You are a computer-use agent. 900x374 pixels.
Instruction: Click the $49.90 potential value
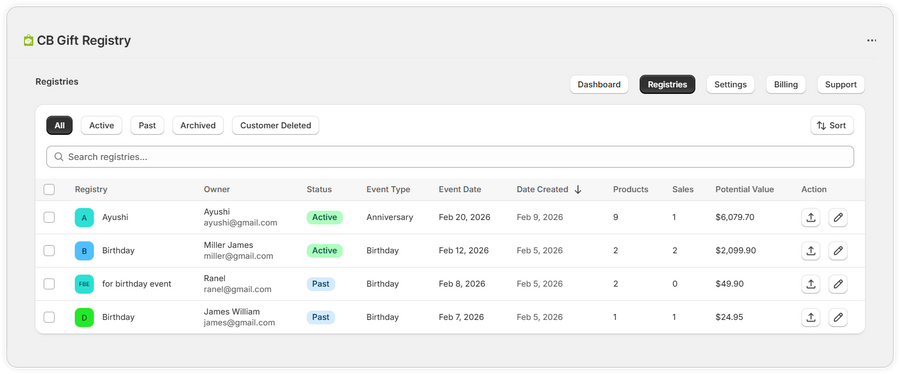click(730, 284)
